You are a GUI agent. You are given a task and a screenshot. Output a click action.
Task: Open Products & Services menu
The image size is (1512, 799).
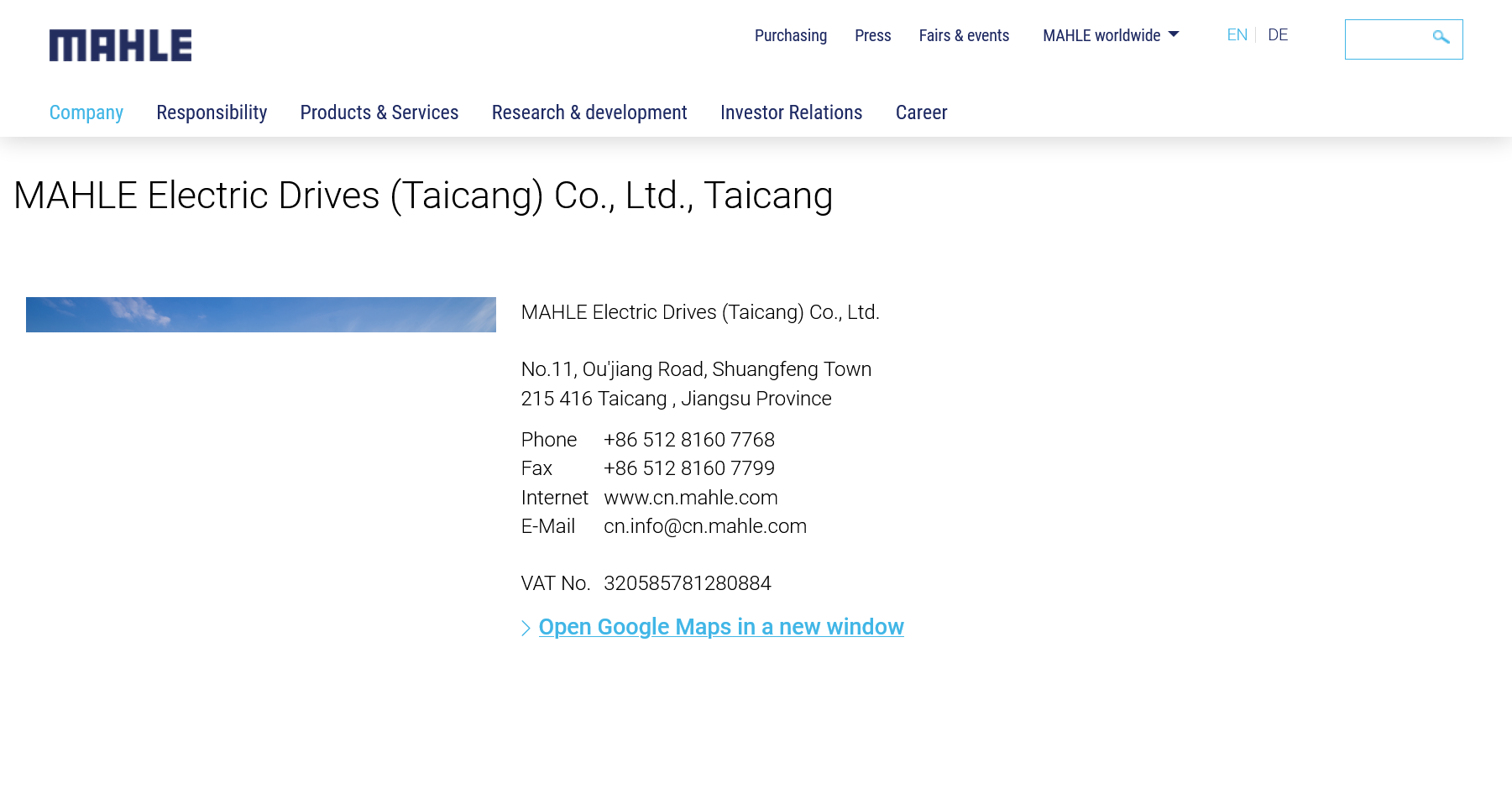(x=379, y=112)
